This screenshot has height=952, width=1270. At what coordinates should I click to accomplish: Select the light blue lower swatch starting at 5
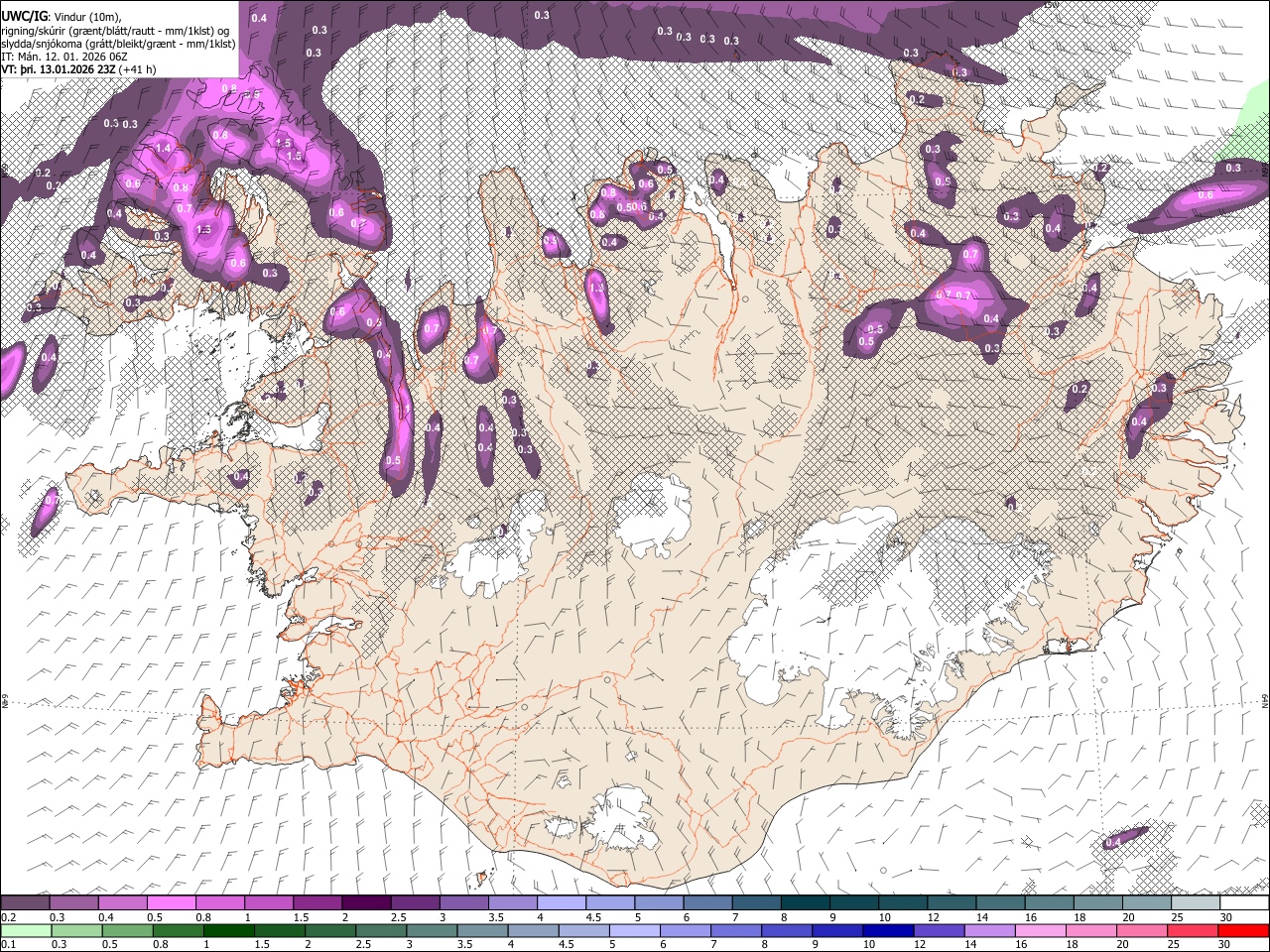[635, 931]
